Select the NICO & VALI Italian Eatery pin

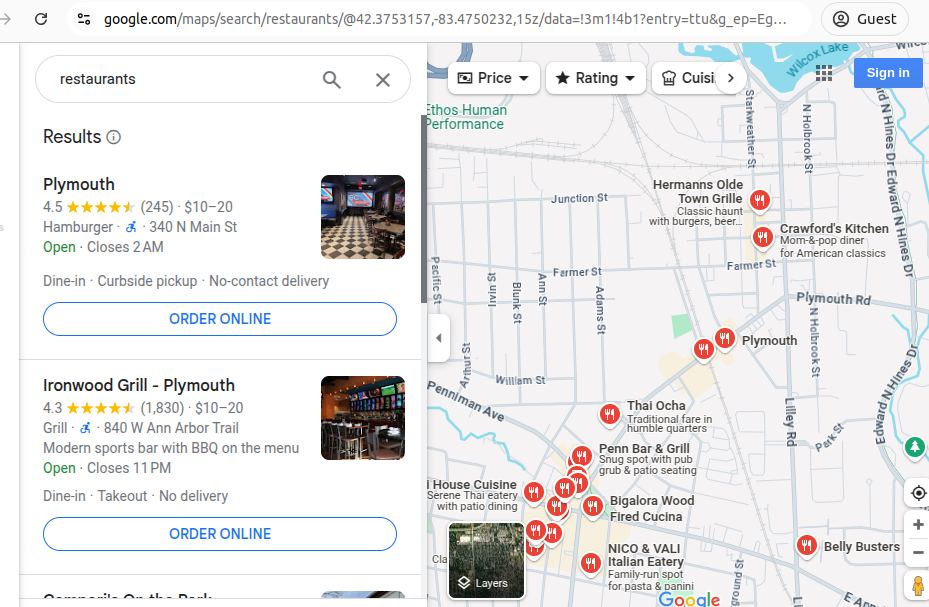(591, 563)
